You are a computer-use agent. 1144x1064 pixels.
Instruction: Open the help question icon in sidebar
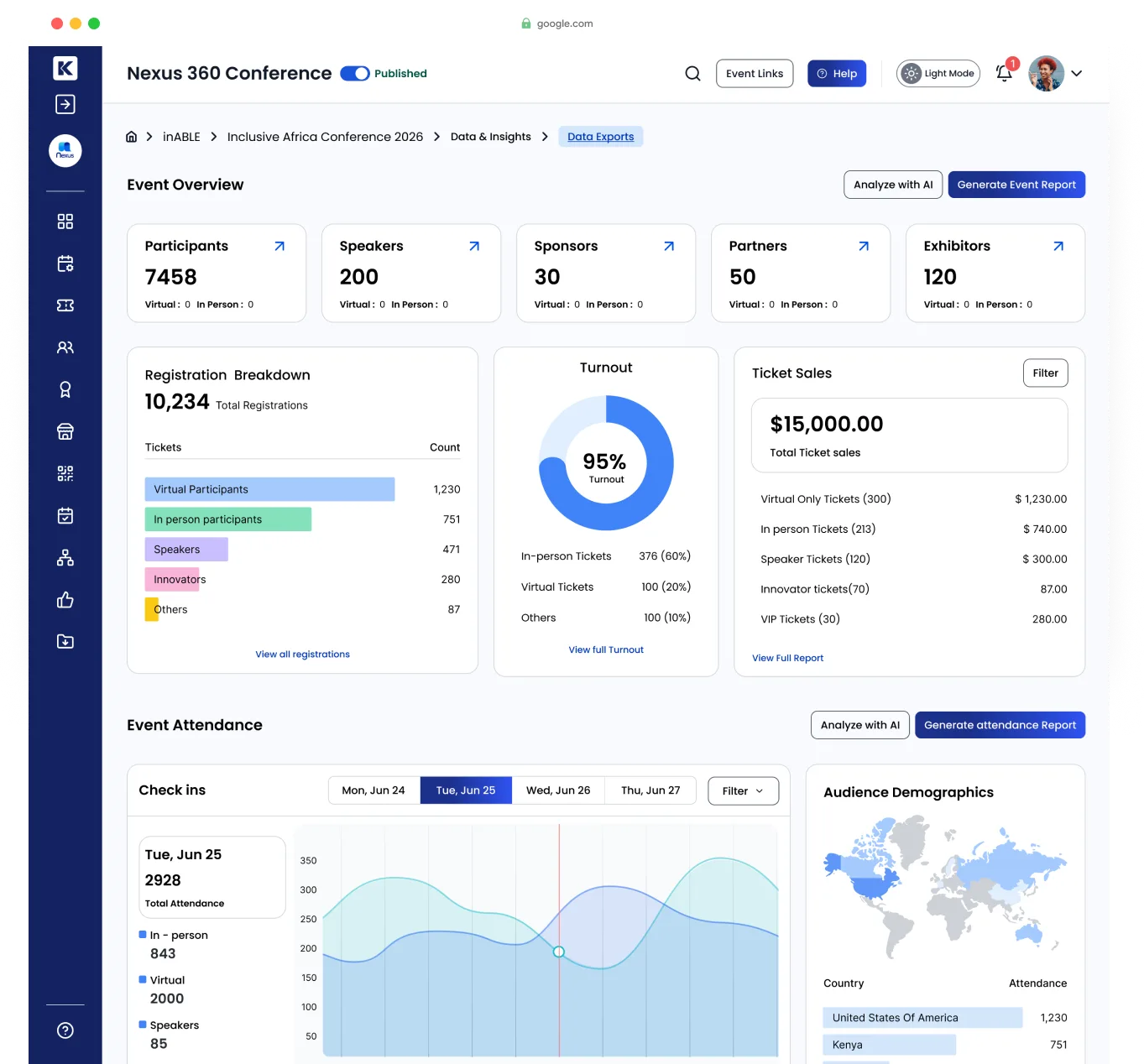[65, 1030]
